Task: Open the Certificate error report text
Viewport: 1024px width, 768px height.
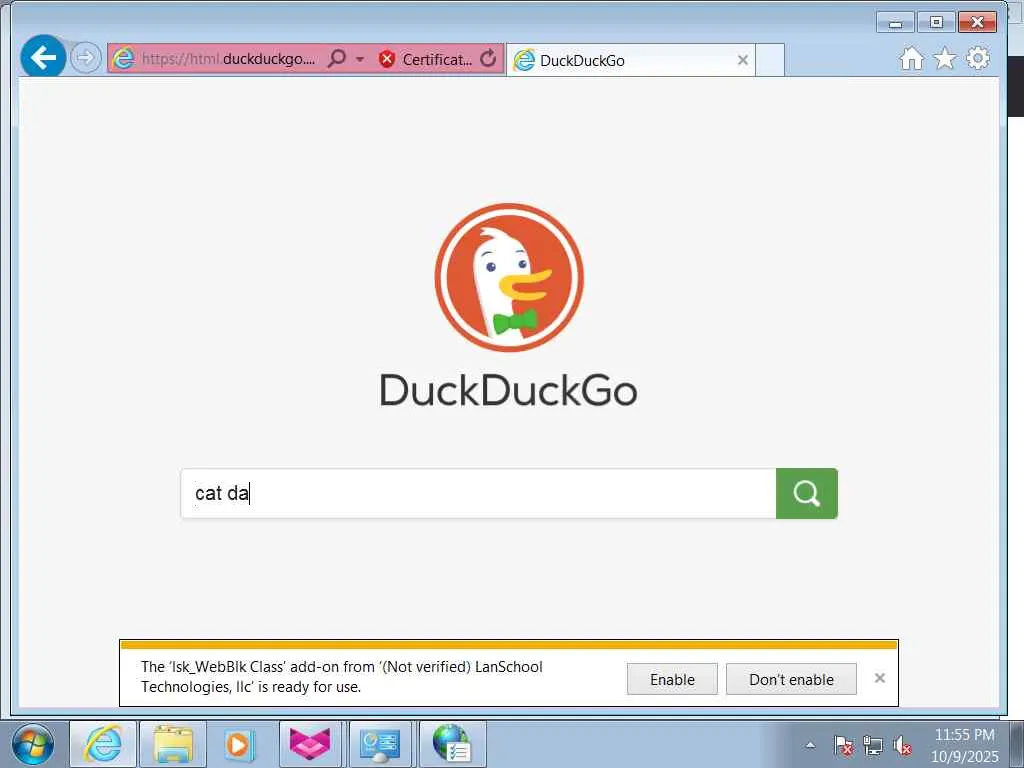Action: [437, 59]
